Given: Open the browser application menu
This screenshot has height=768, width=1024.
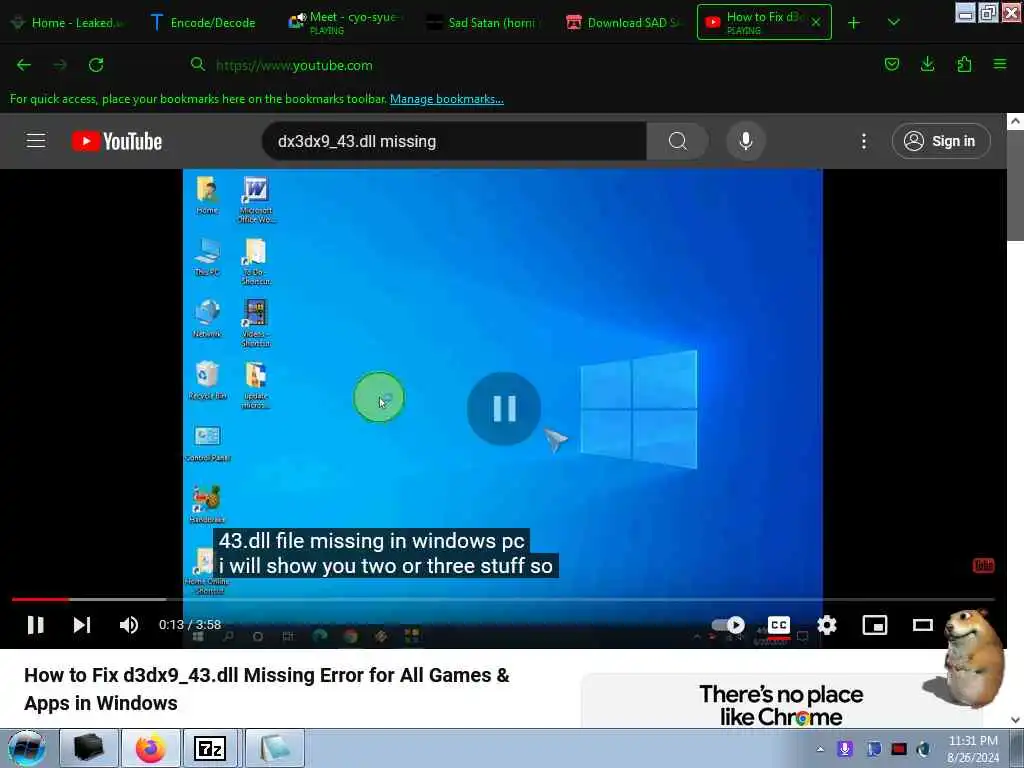Looking at the screenshot, I should coord(1000,64).
